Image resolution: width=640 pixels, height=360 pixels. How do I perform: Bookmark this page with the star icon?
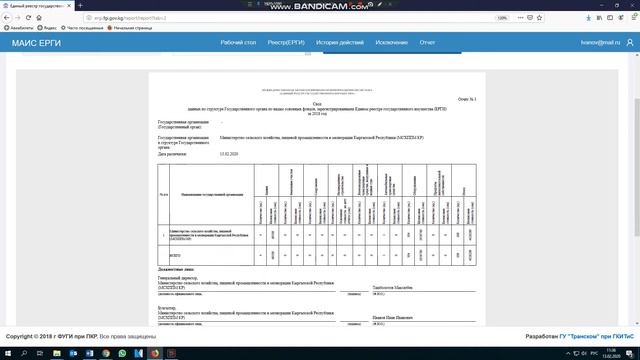540,18
